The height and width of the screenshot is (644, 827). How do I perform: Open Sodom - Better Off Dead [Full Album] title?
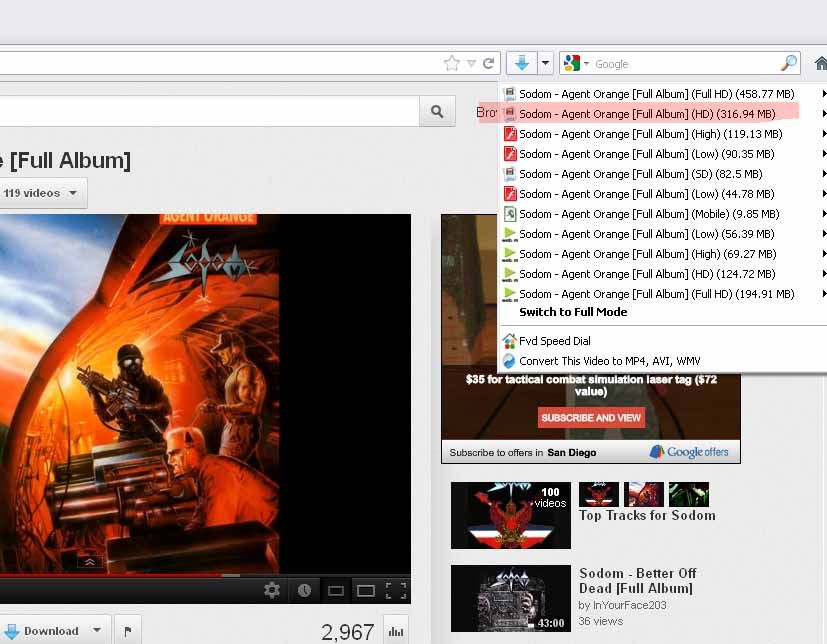coord(637,581)
